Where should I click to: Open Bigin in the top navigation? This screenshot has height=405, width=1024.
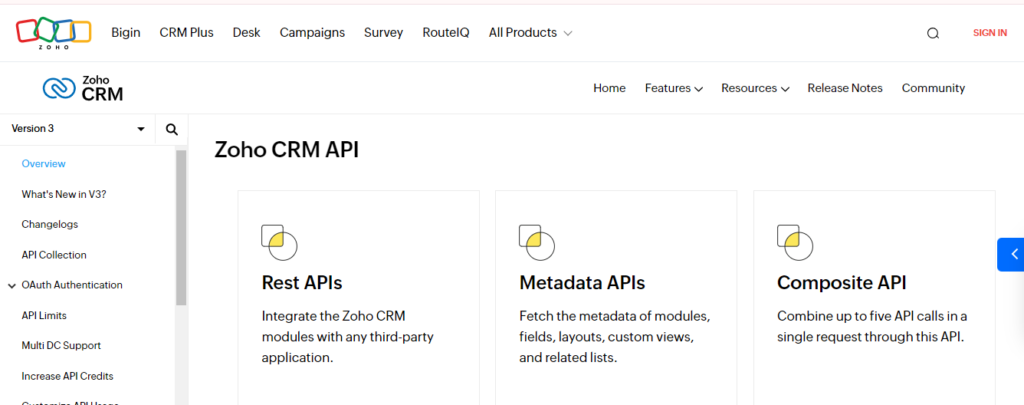click(x=125, y=33)
